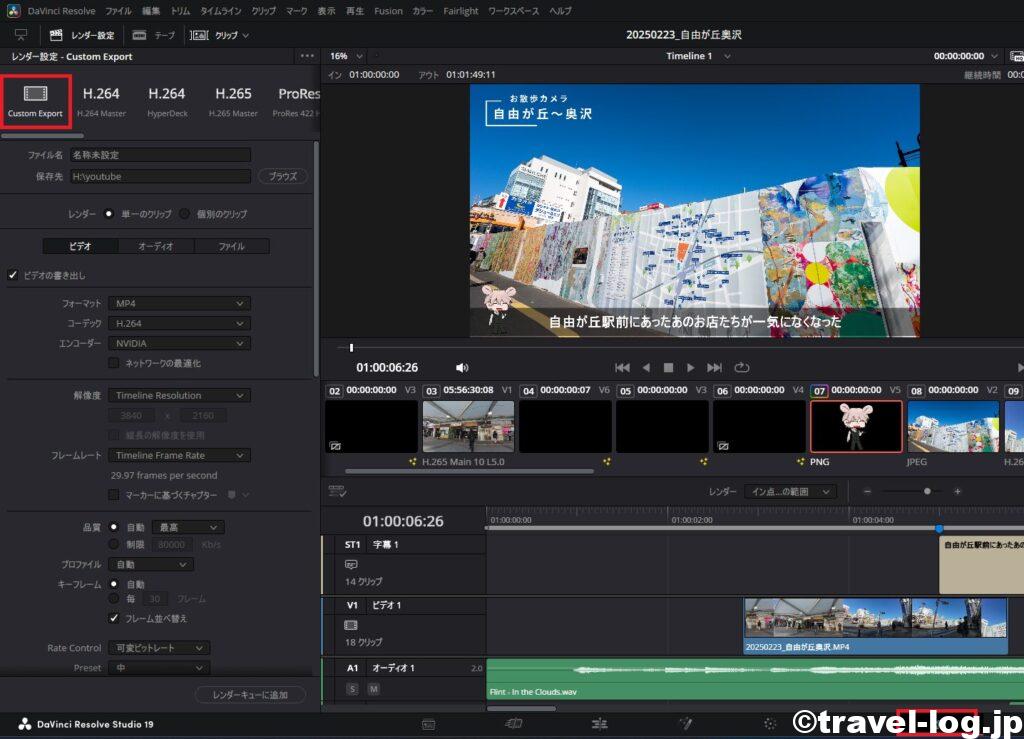Screen dimensions: 1024x739
Task: Click the ブラウズ button for the save location
Action: (283, 176)
